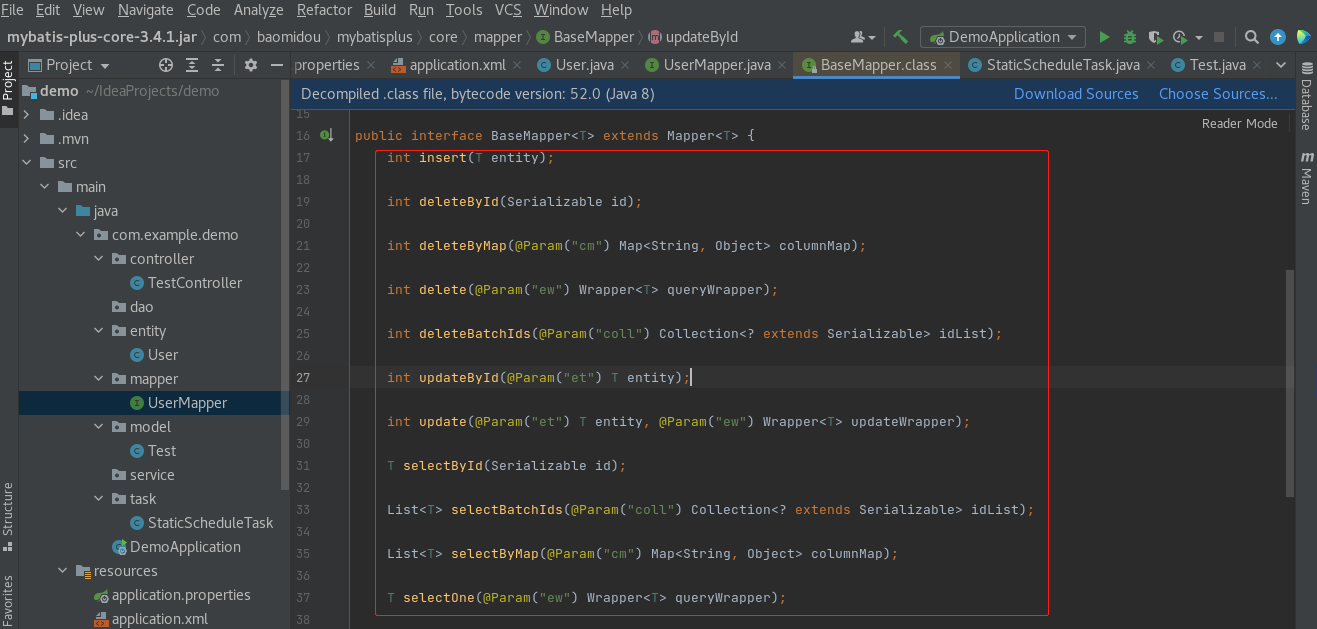Open the Database tool window stripe
1317x629 pixels.
1306,96
